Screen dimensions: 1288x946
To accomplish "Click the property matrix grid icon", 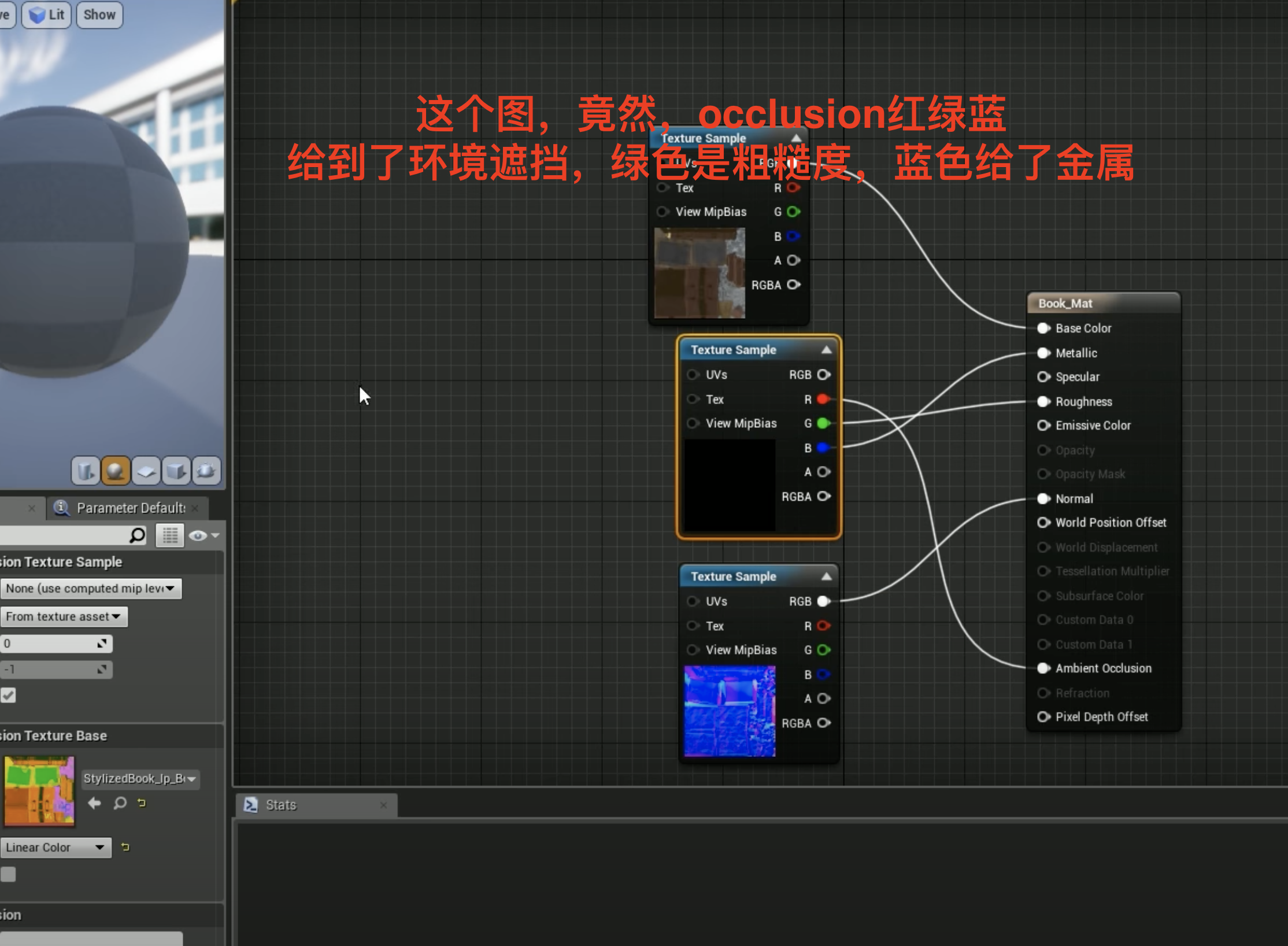I will (170, 535).
